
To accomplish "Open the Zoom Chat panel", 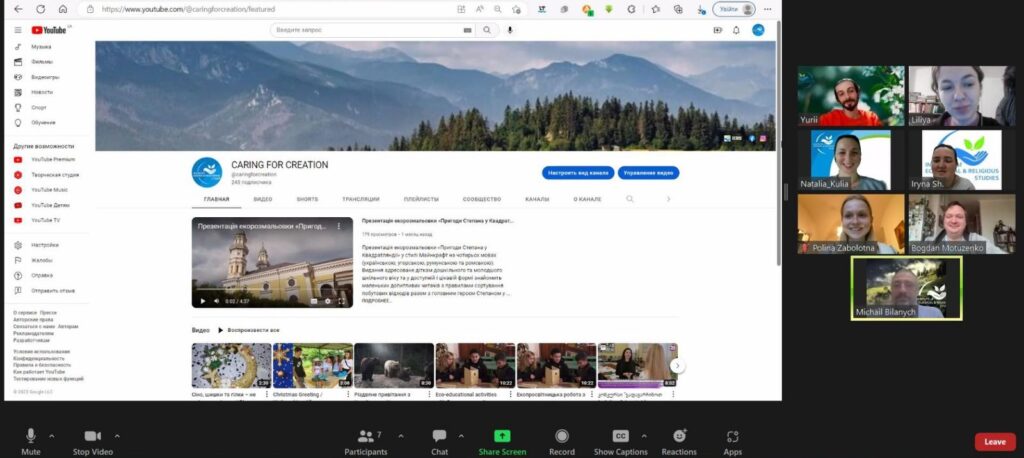I will [x=440, y=442].
